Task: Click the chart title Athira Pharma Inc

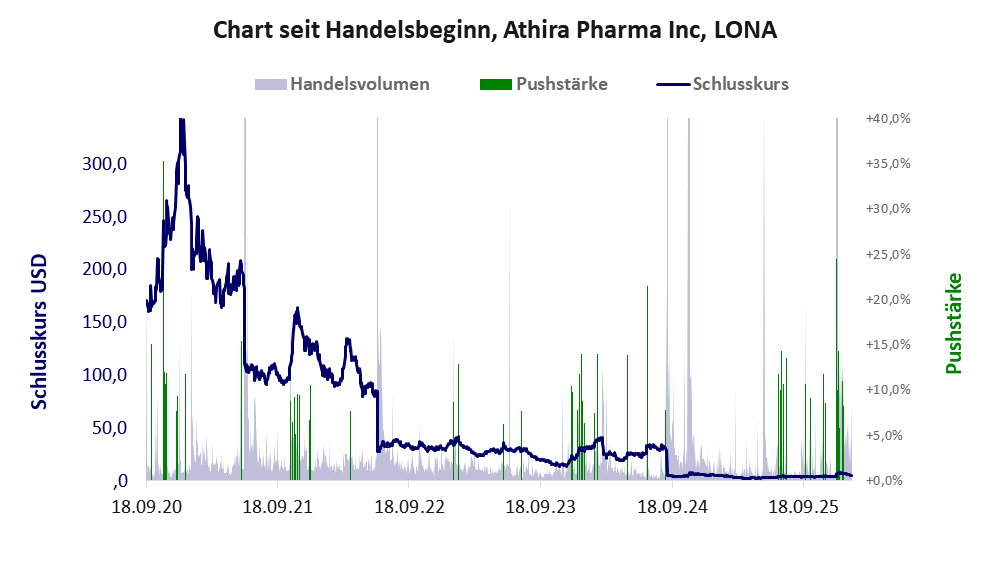Action: pyautogui.click(x=495, y=30)
